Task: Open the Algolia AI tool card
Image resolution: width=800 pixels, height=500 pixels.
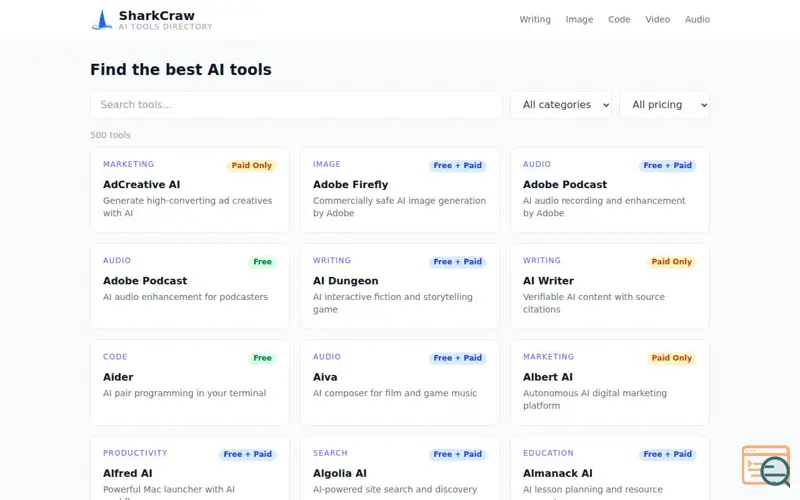Action: pyautogui.click(x=399, y=468)
